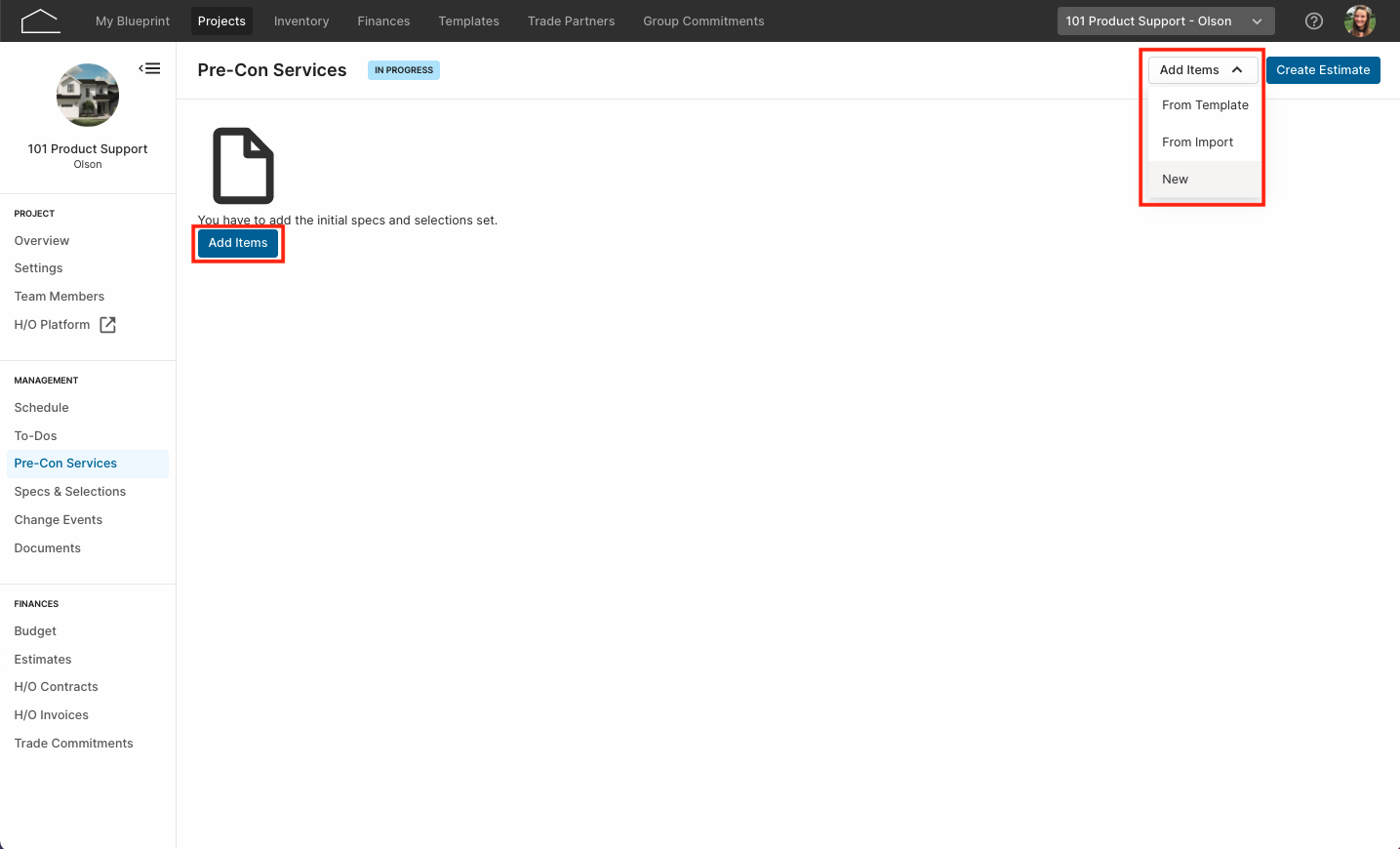1400x849 pixels.
Task: Click the empty document icon
Action: tap(243, 165)
